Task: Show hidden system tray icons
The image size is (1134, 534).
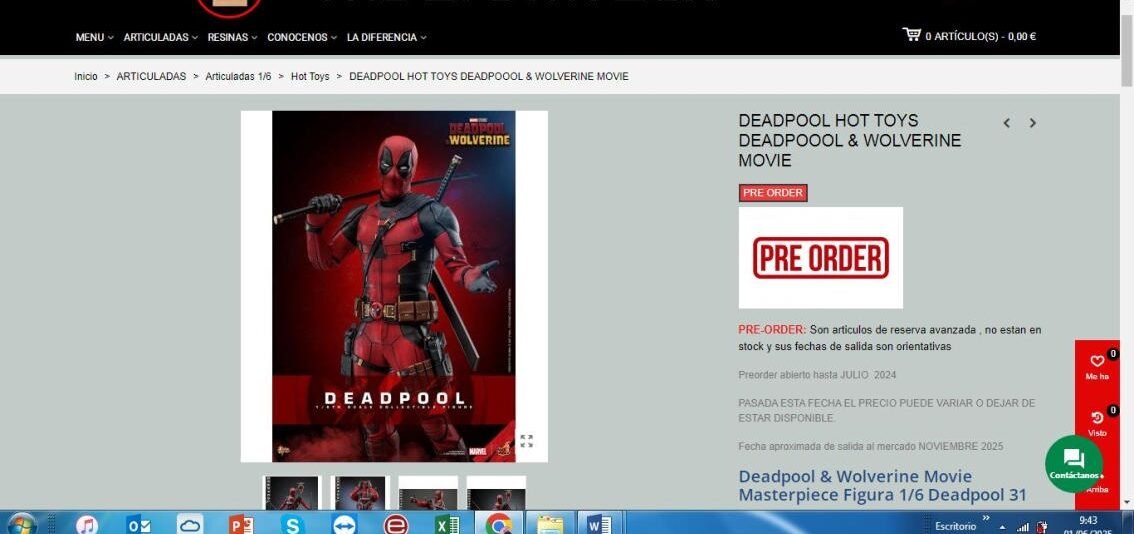Action: 1003,527
